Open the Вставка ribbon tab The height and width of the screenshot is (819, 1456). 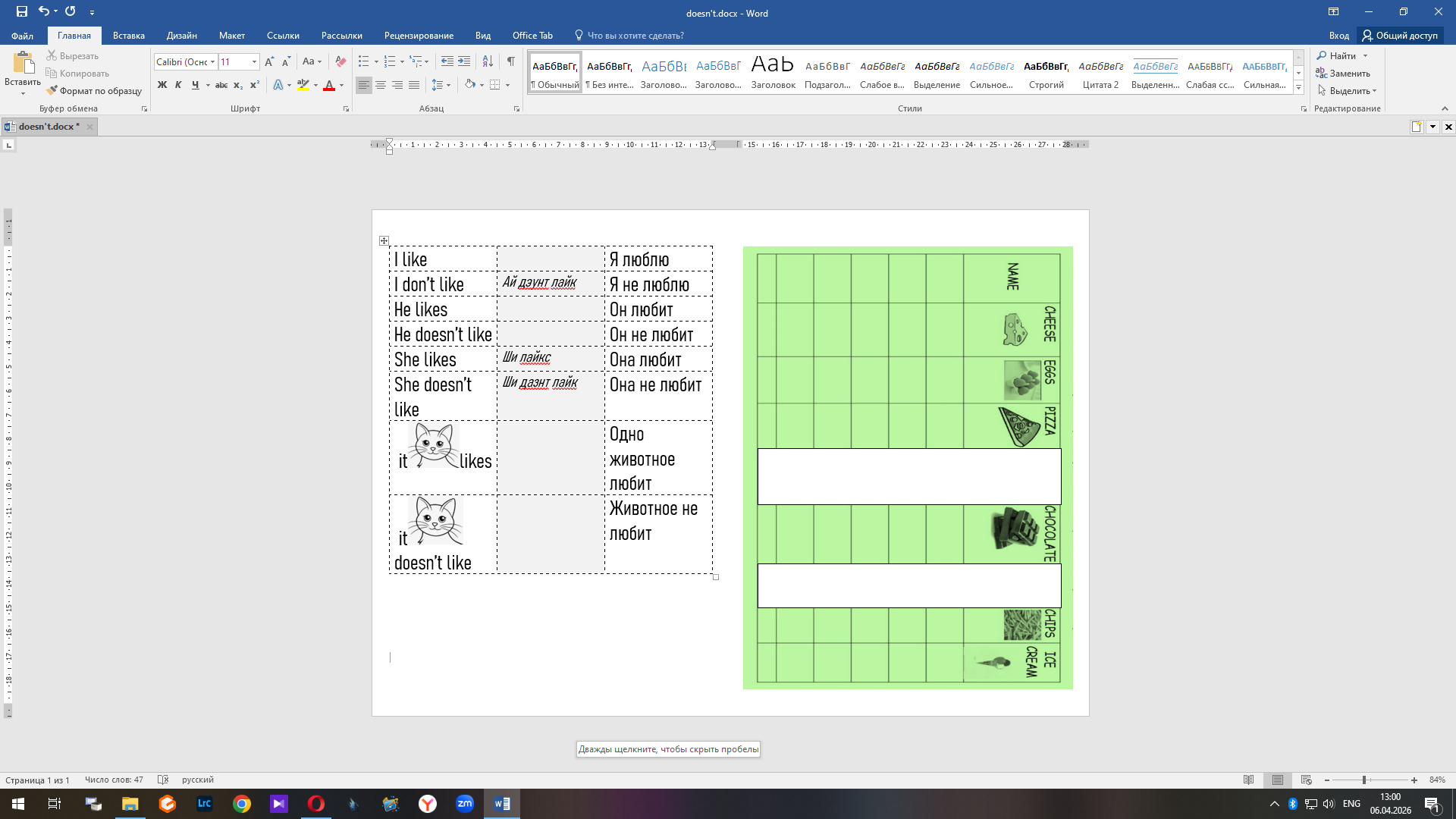[x=129, y=36]
